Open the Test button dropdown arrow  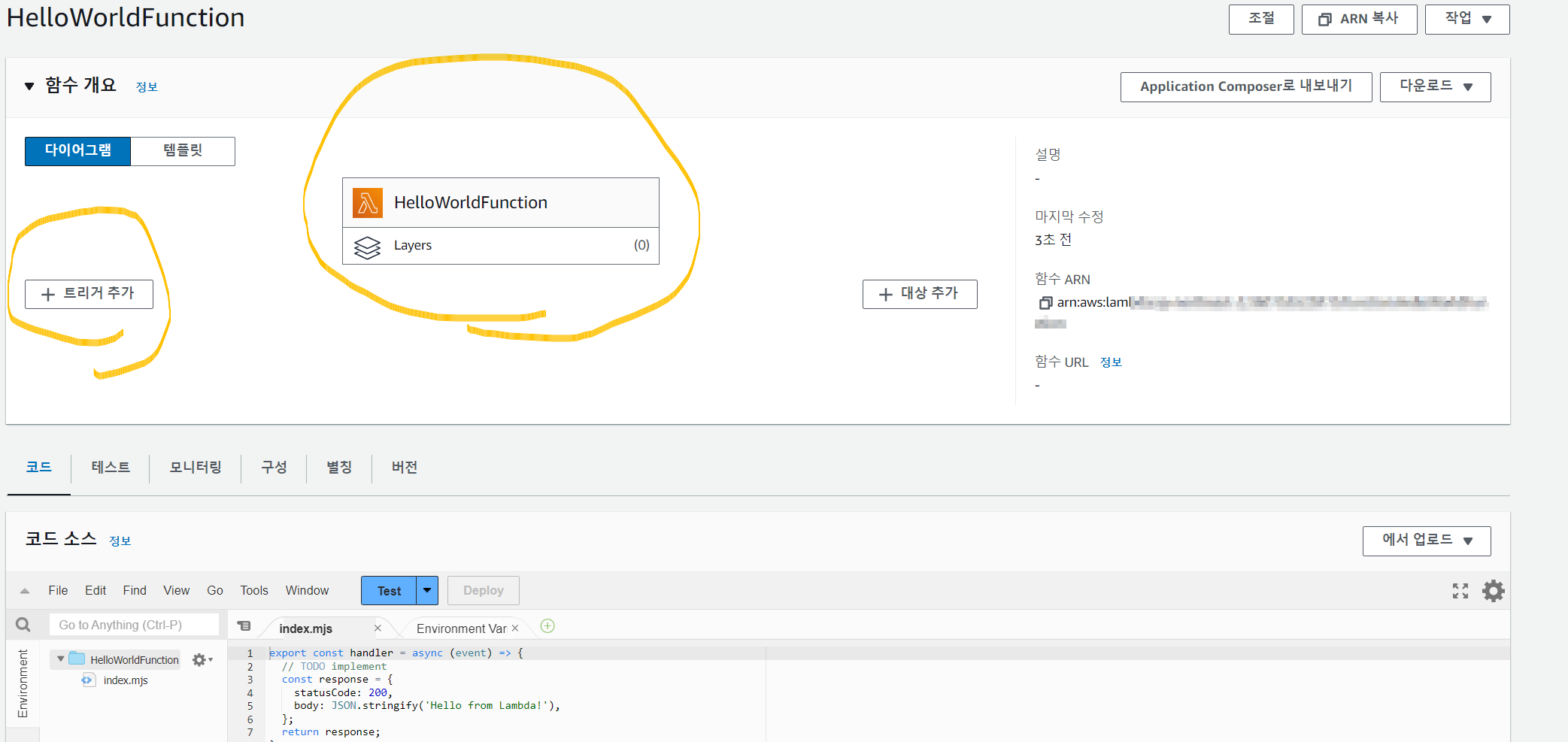(427, 591)
